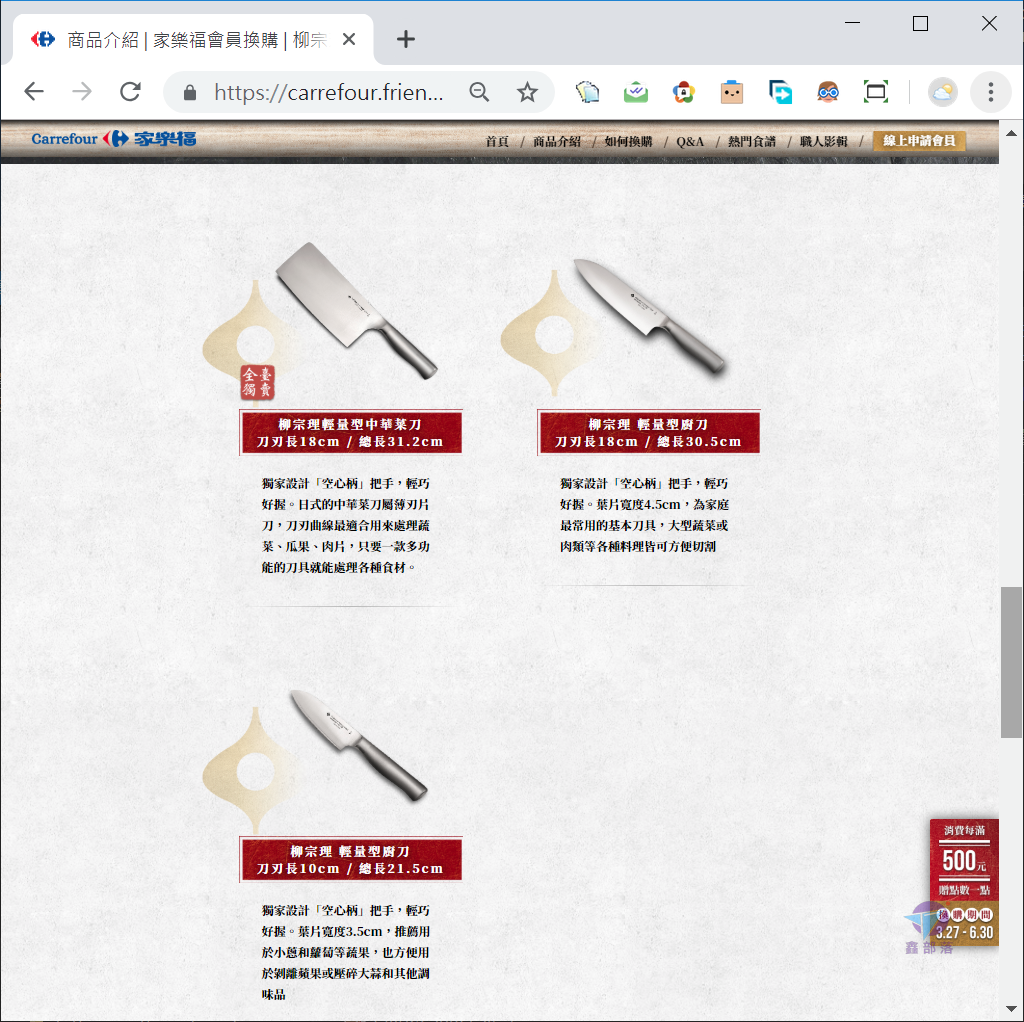
Task: Click the Chinese cleaver knife image
Action: (x=357, y=310)
